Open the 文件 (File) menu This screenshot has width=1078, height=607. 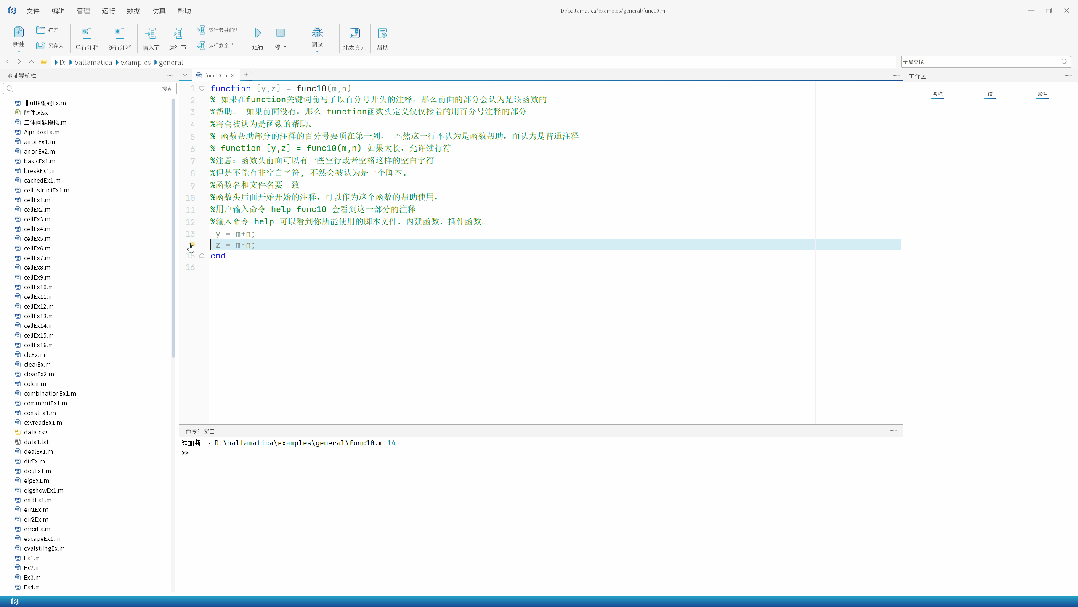34,10
